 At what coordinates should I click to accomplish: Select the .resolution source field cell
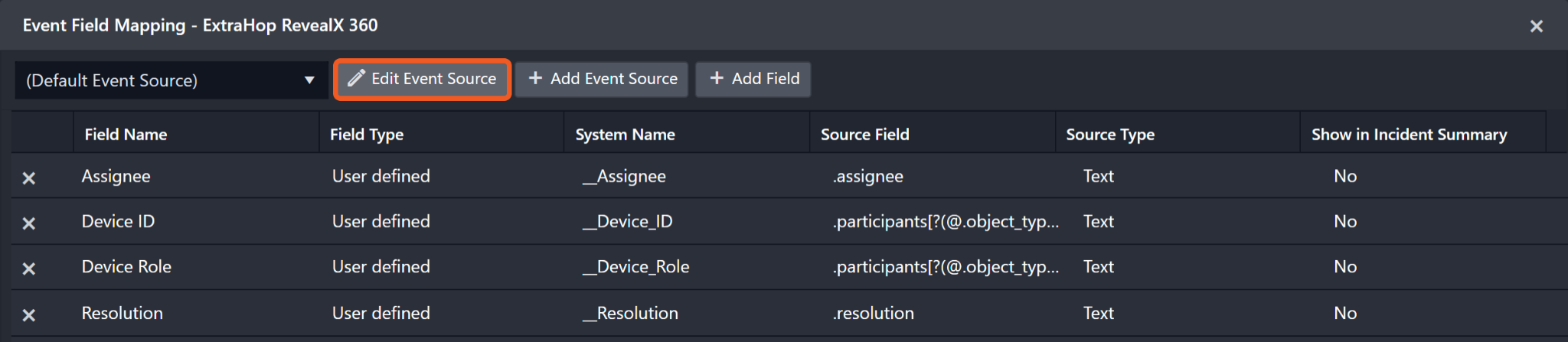[x=874, y=314]
